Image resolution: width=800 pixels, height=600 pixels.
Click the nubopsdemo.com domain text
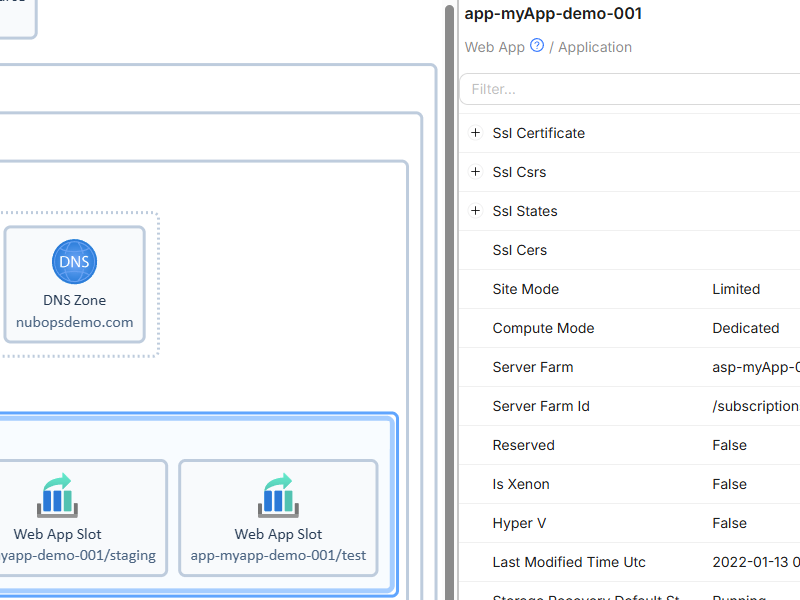point(74,323)
